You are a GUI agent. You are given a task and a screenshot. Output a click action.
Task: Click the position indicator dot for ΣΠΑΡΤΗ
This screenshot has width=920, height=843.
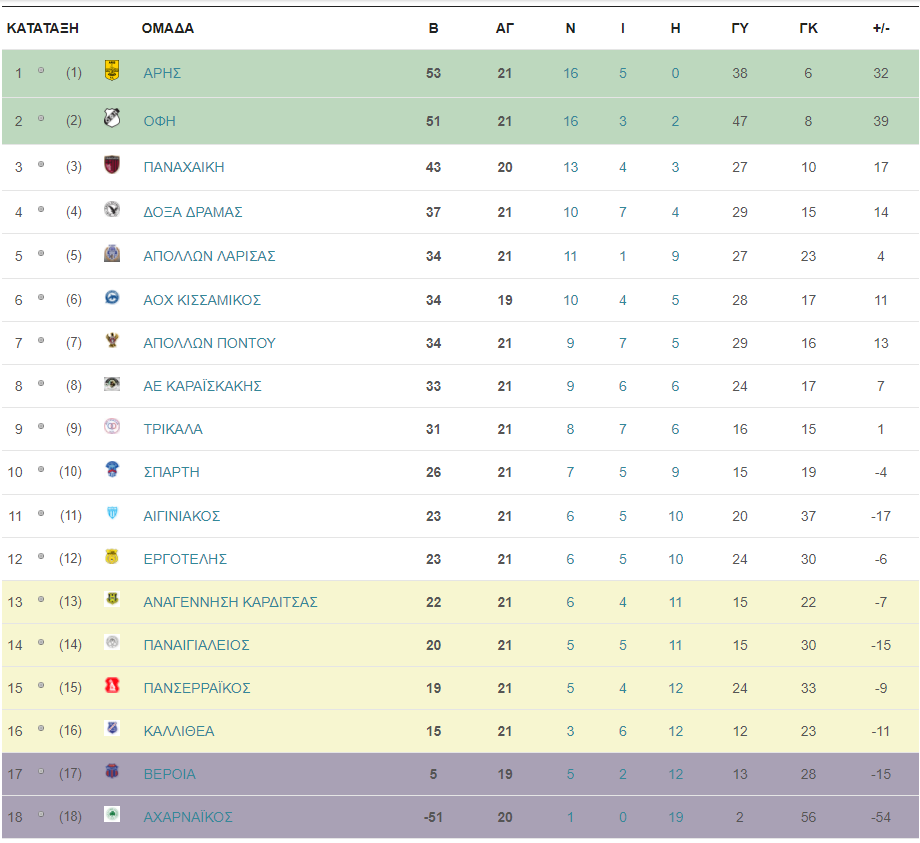[x=41, y=469]
